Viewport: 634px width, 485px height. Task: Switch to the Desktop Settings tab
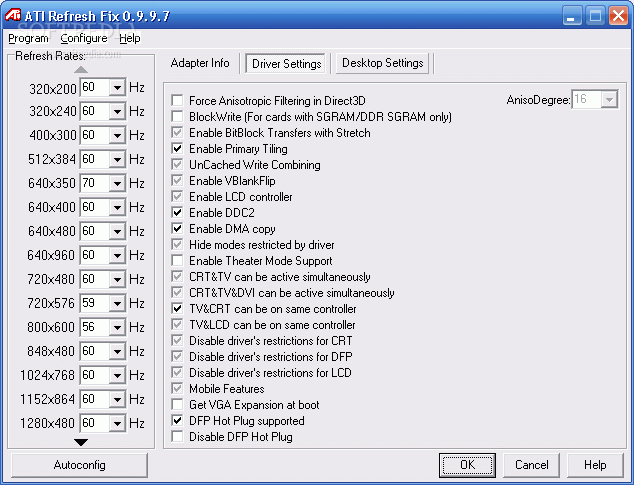[x=383, y=63]
